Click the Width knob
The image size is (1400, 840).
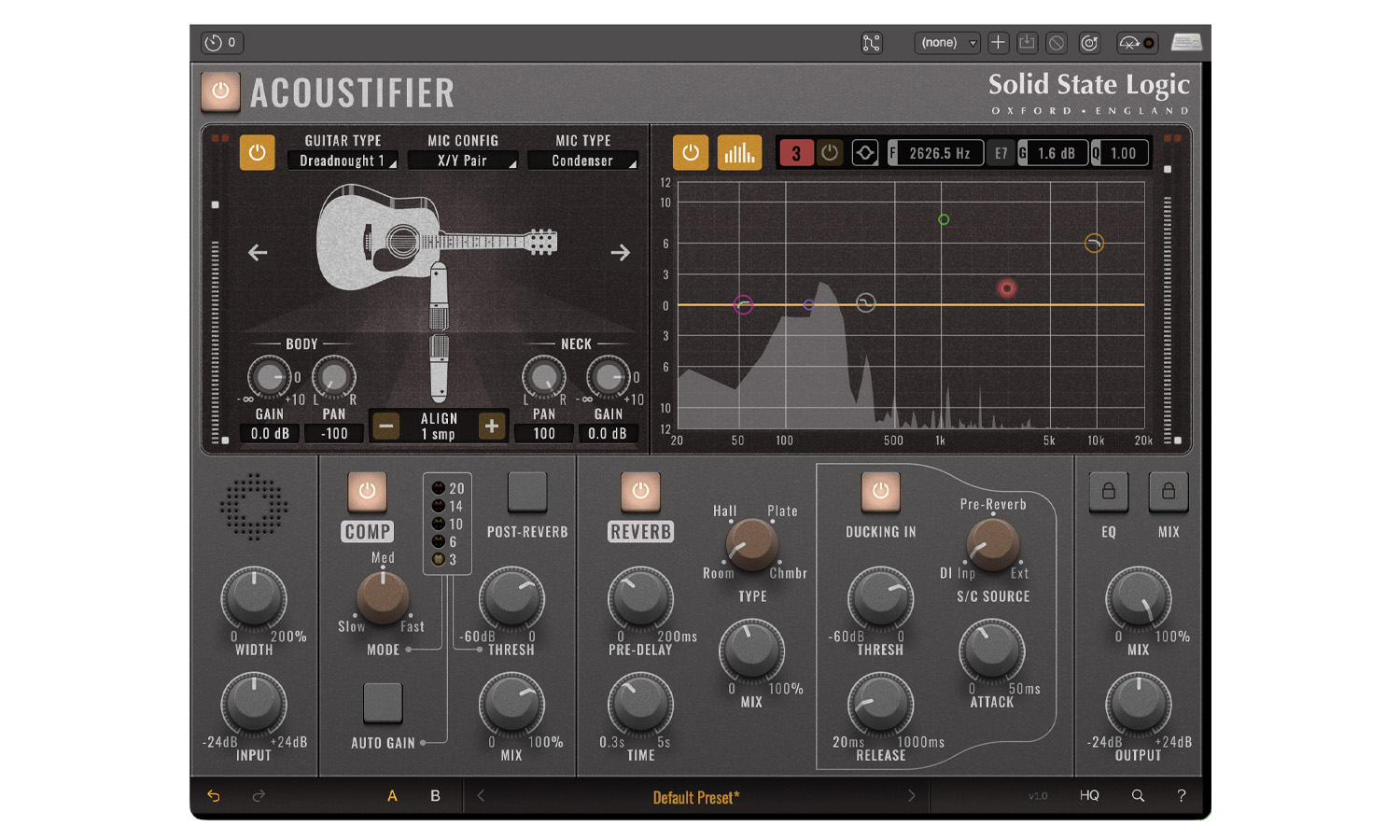click(x=254, y=598)
